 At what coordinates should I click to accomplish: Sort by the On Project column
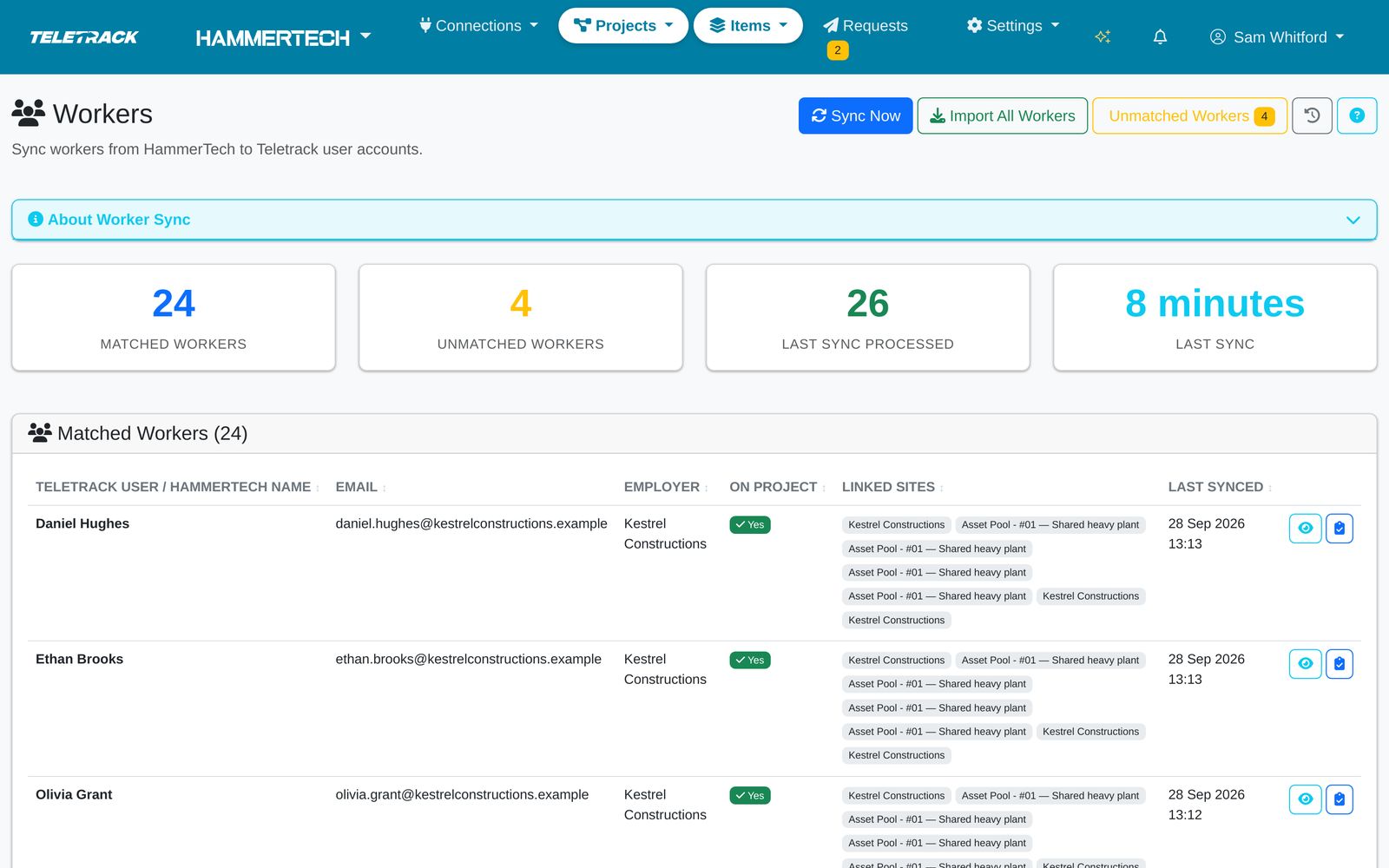(x=777, y=487)
